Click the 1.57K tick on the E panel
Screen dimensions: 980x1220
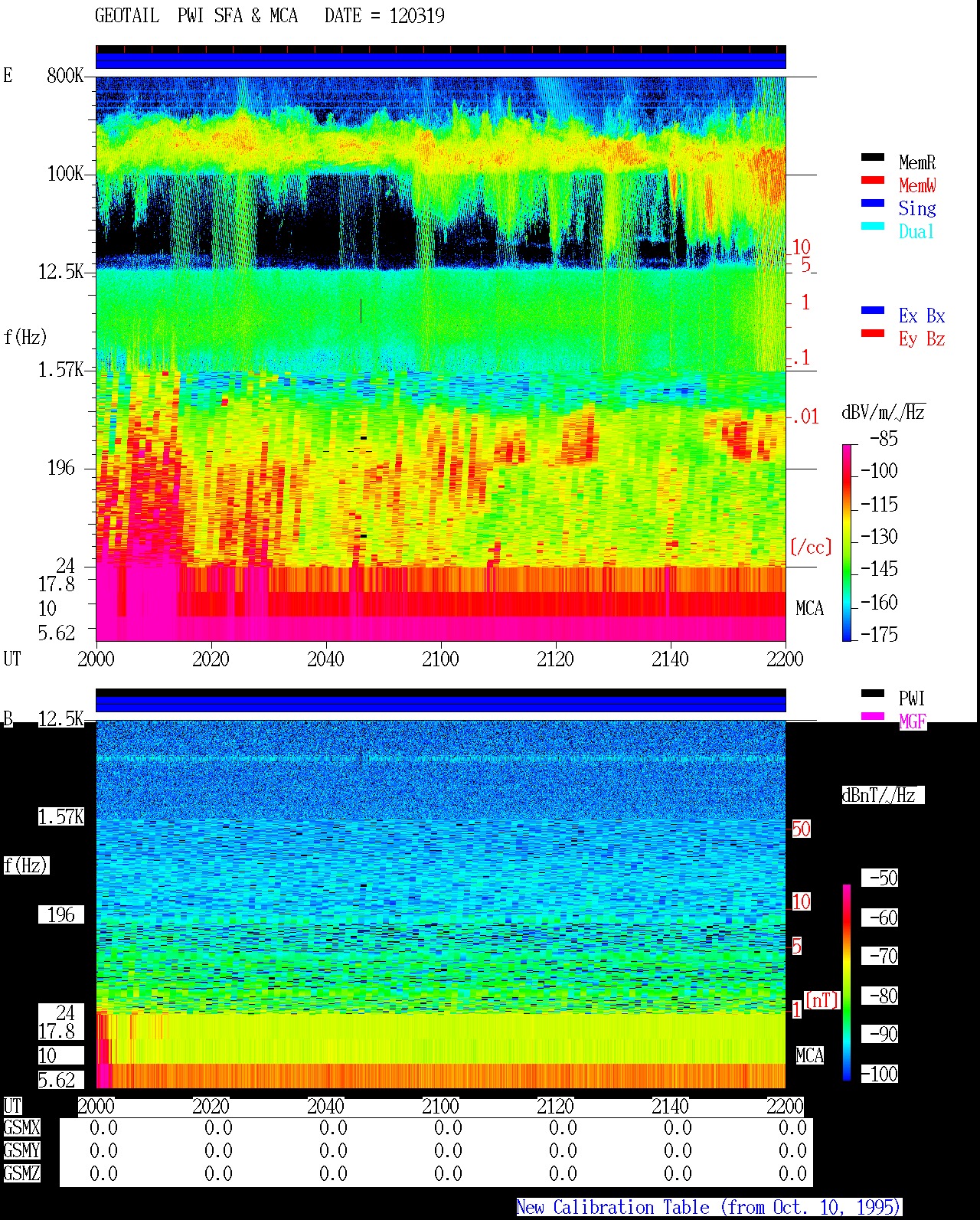tap(61, 369)
